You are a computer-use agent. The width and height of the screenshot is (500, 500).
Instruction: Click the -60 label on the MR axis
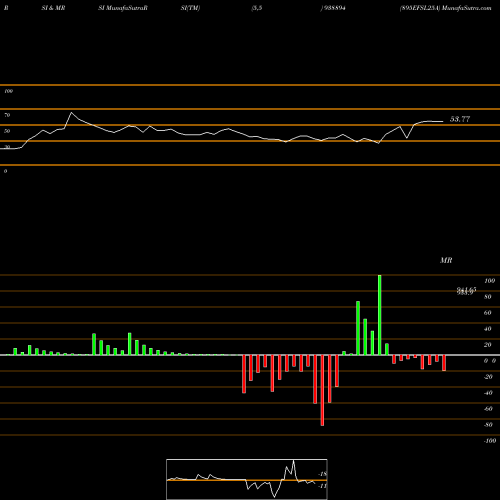click(488, 409)
